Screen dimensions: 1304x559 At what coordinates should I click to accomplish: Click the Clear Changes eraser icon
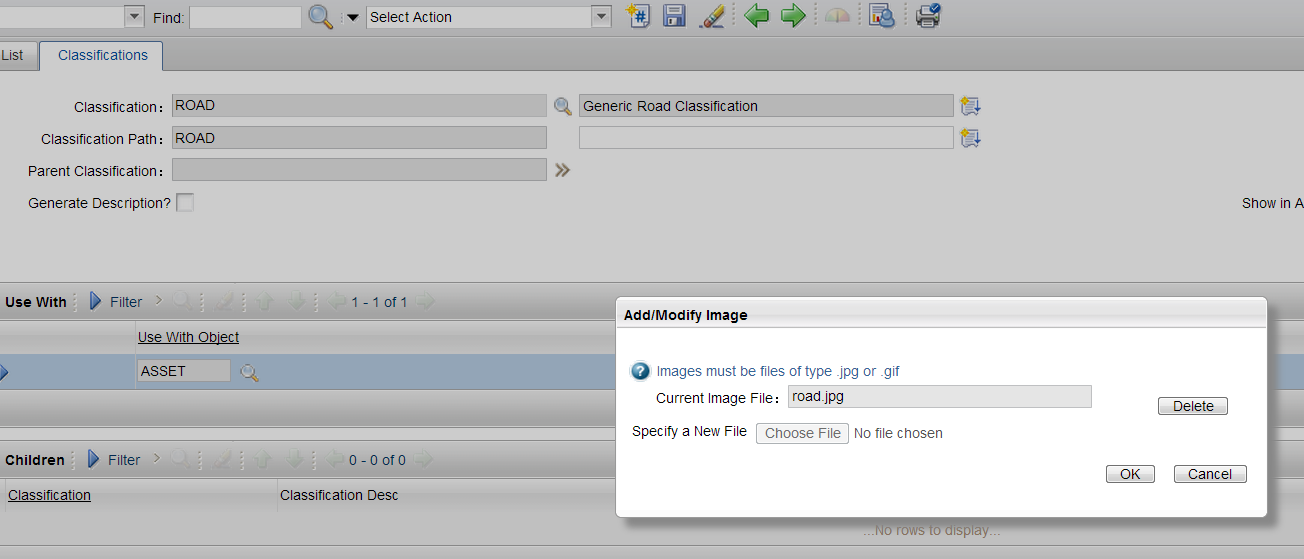coord(711,16)
